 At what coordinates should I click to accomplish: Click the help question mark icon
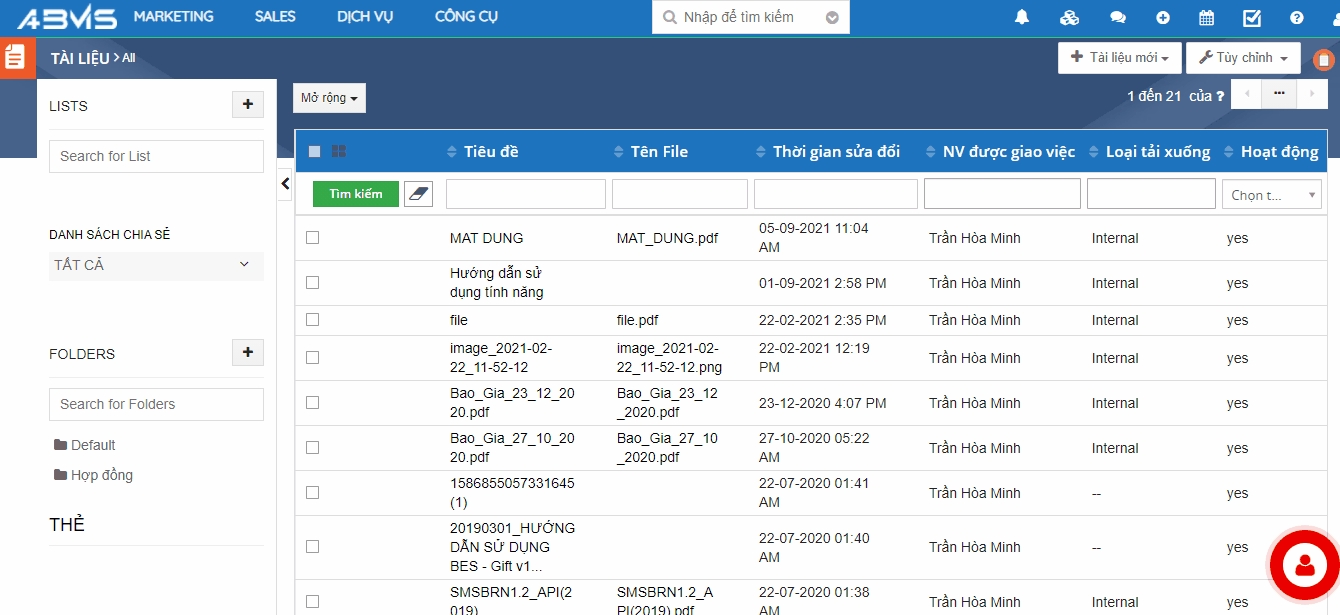pyautogui.click(x=1297, y=17)
